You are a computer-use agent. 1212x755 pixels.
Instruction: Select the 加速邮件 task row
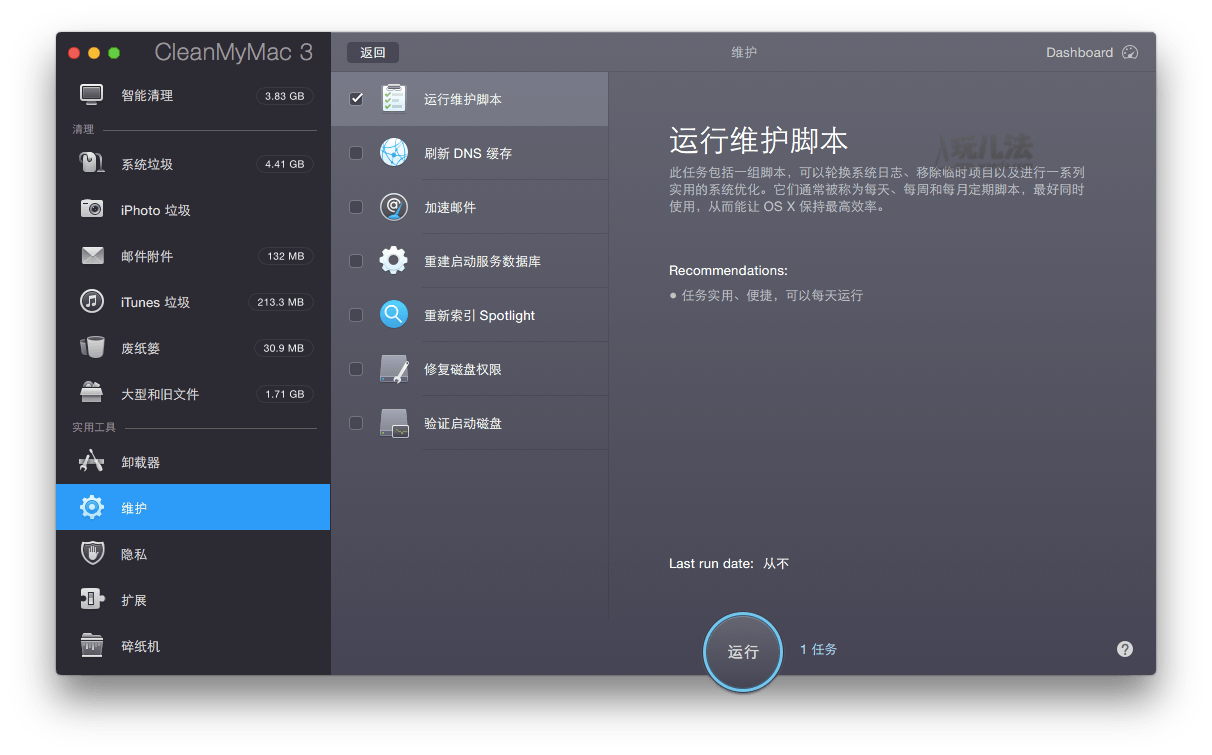click(470, 207)
